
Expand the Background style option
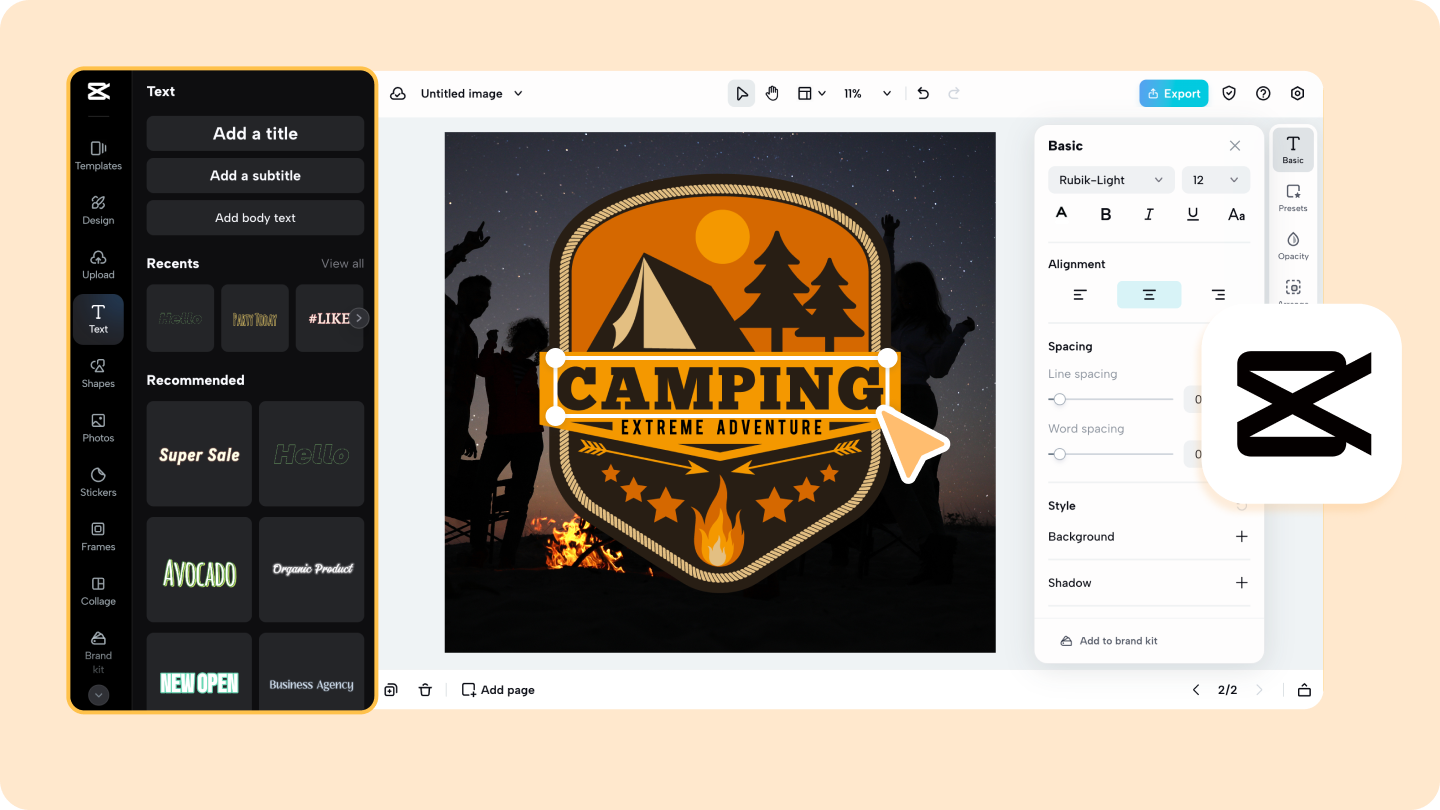pos(1241,537)
